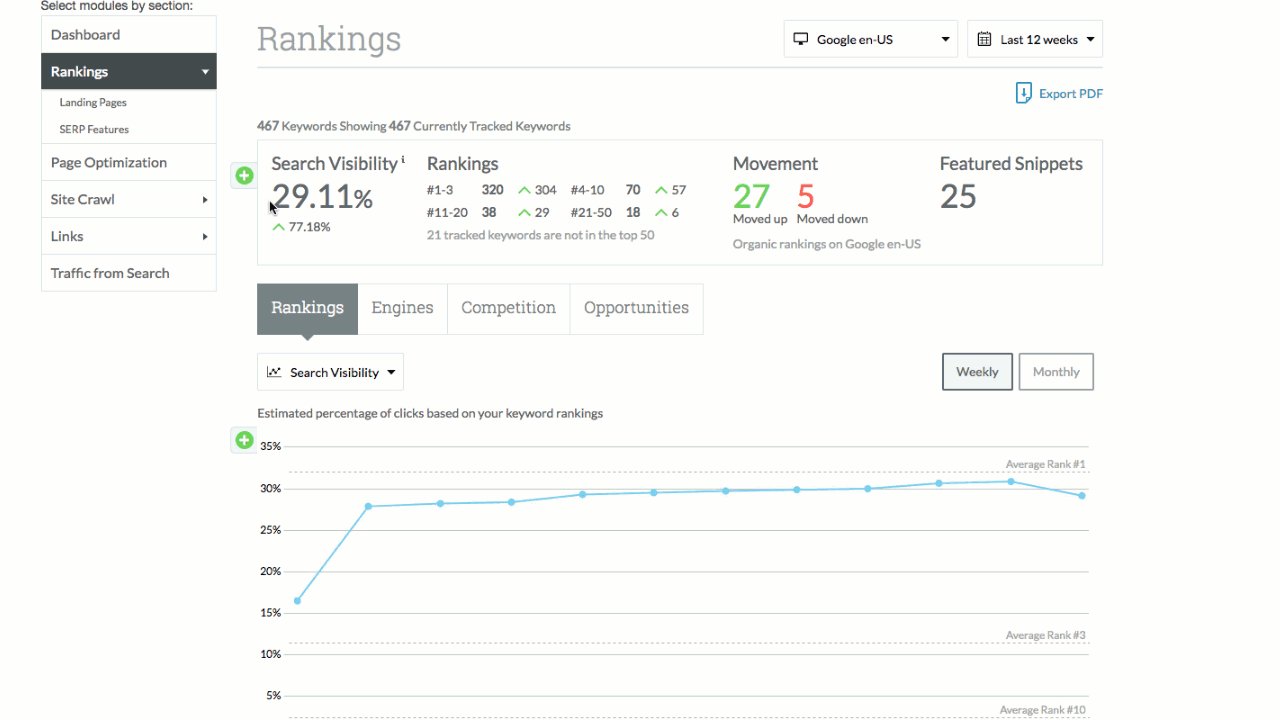Switch to the Competition tab
This screenshot has height=720, width=1280.
pos(508,308)
